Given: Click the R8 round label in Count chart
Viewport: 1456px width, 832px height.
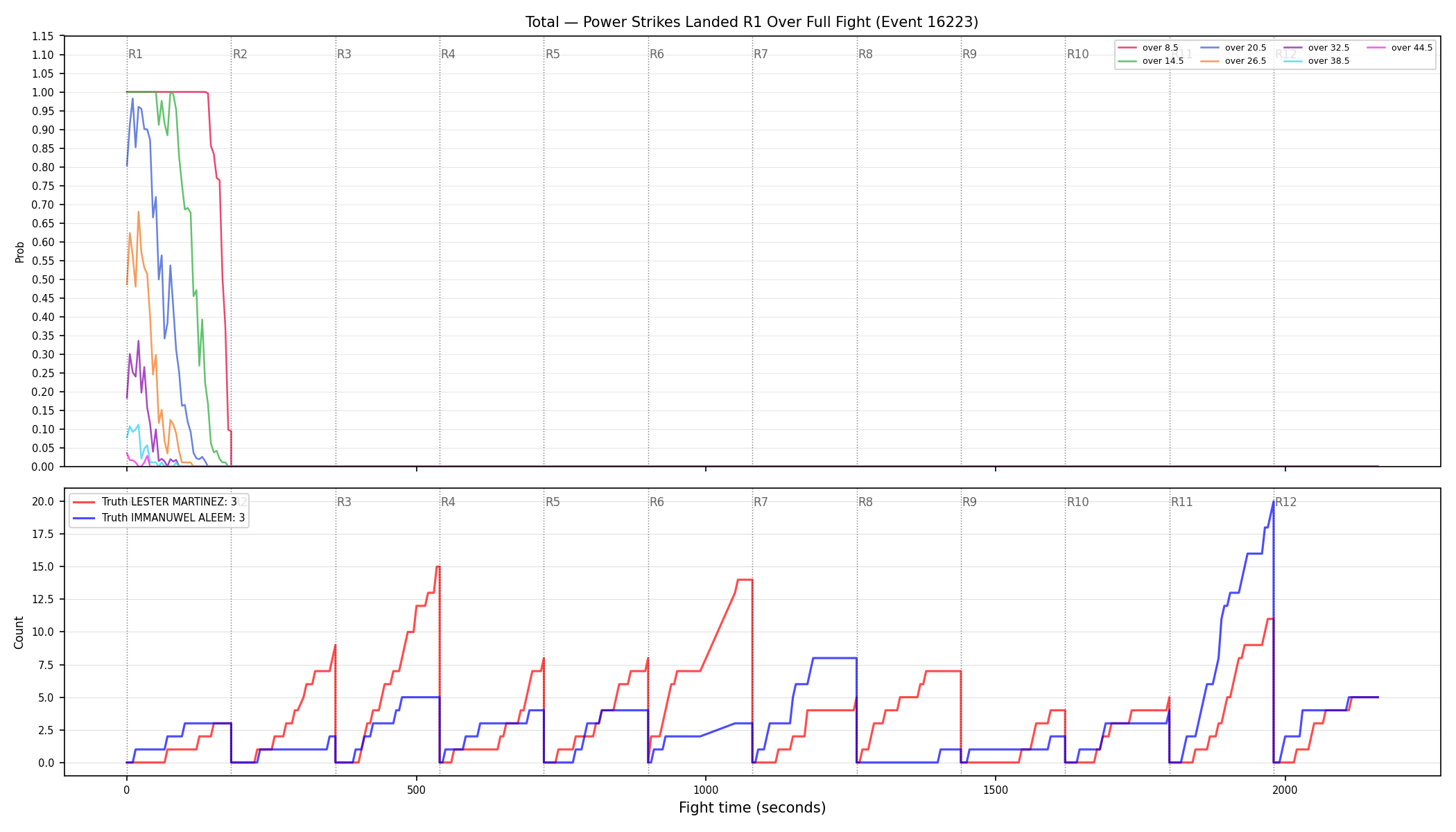Looking at the screenshot, I should point(865,502).
